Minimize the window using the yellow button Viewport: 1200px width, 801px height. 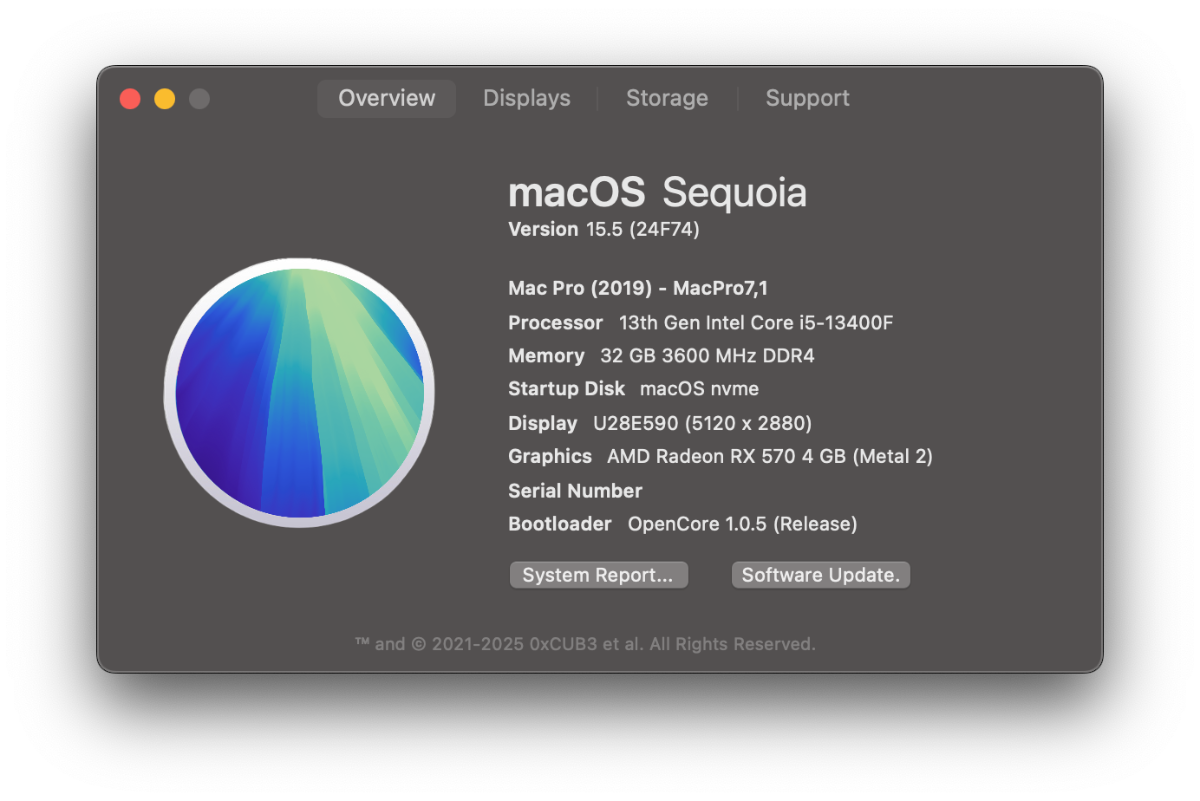click(165, 99)
